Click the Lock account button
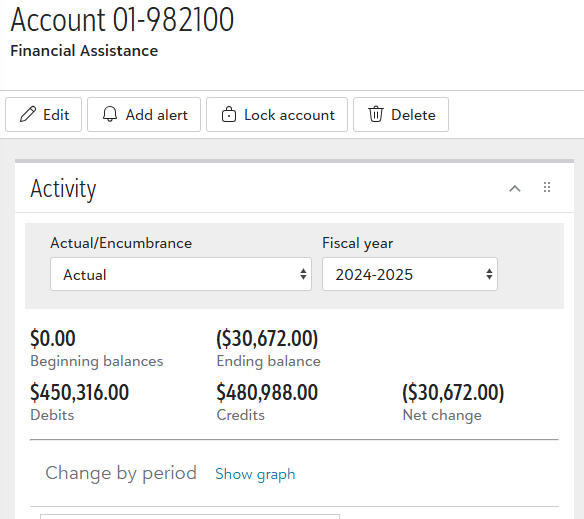Viewport: 584px width, 519px height. click(277, 114)
